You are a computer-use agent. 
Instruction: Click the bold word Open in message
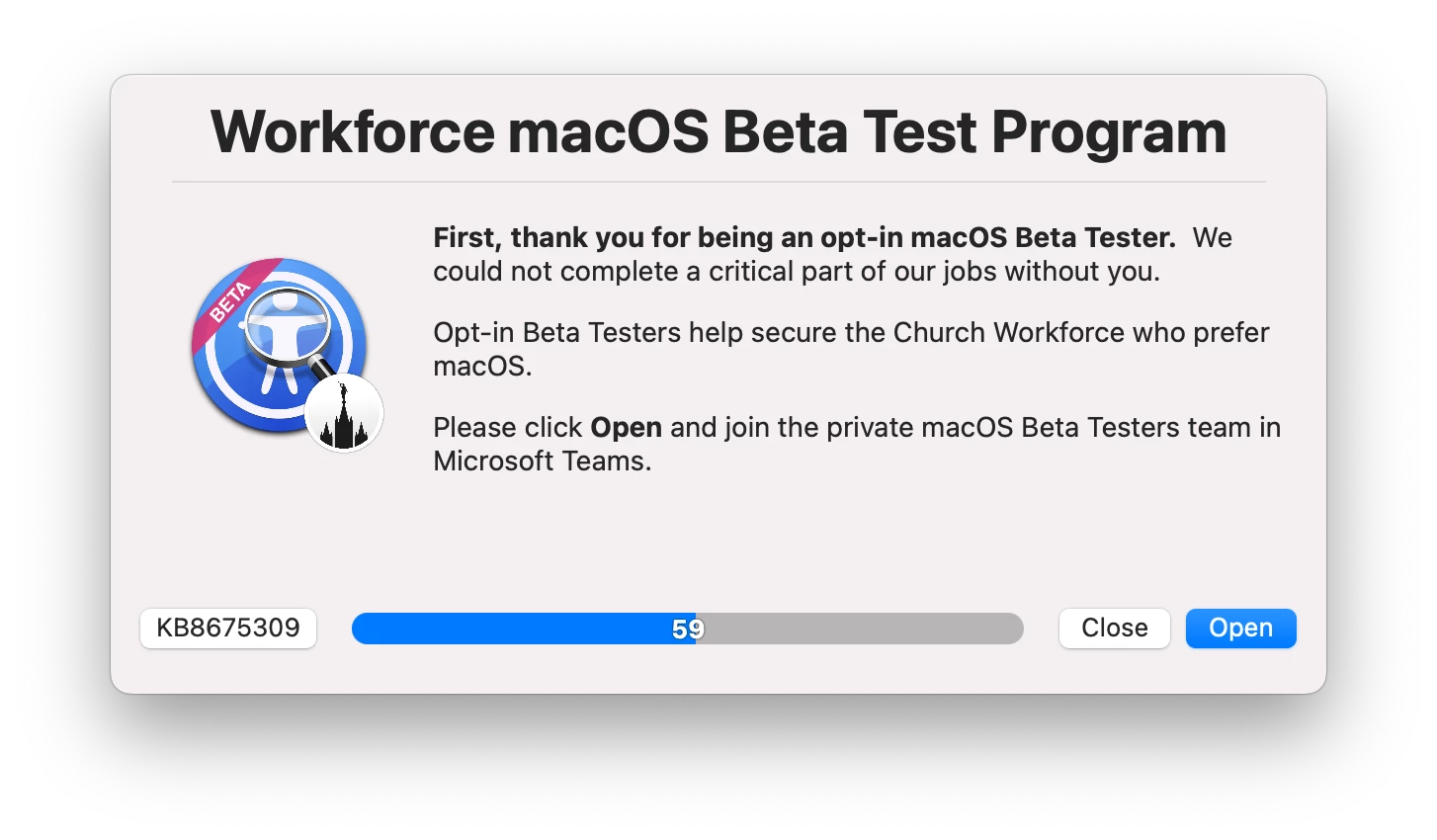(x=626, y=428)
